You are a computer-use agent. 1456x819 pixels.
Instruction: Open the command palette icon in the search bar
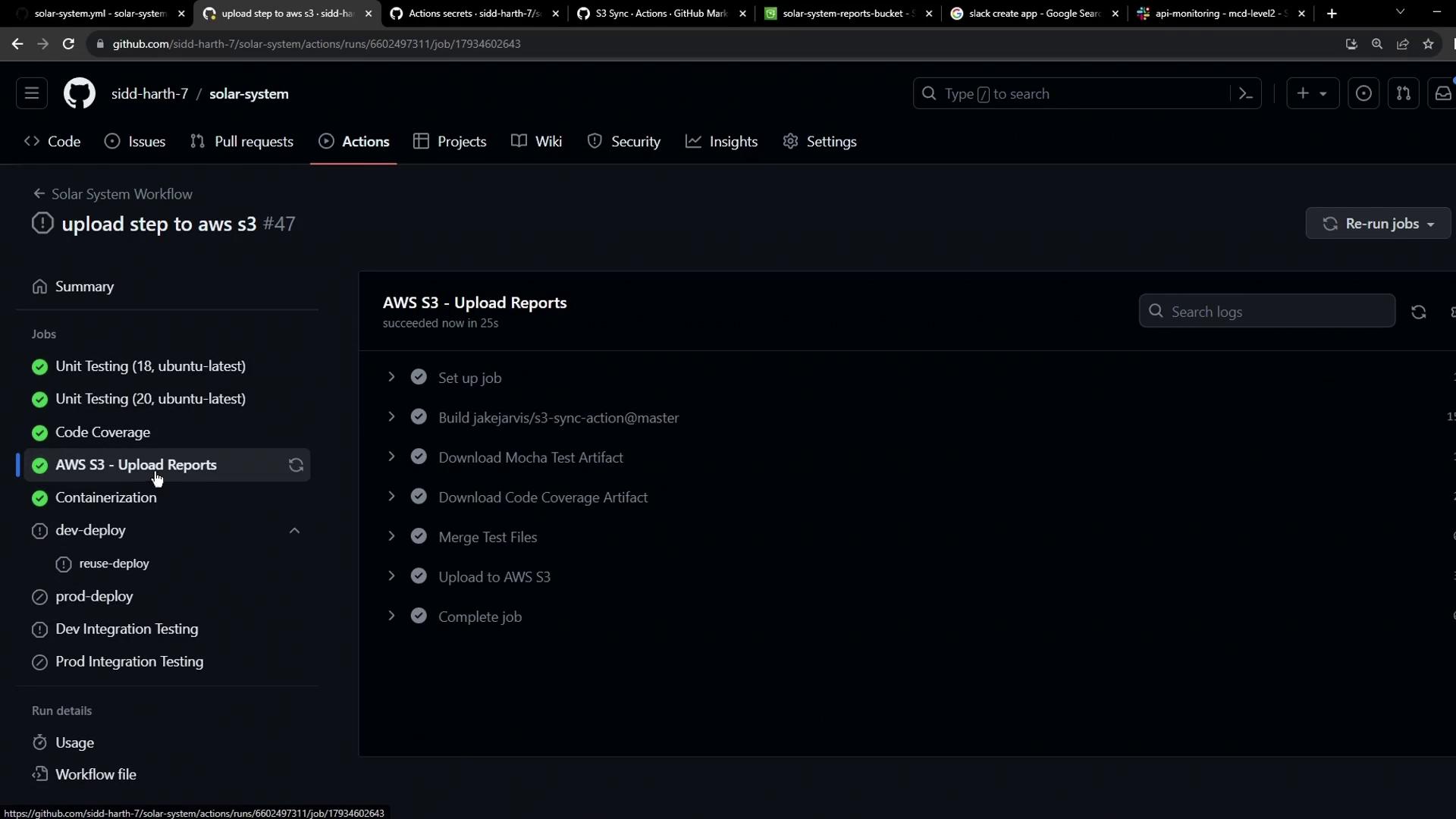1245,94
